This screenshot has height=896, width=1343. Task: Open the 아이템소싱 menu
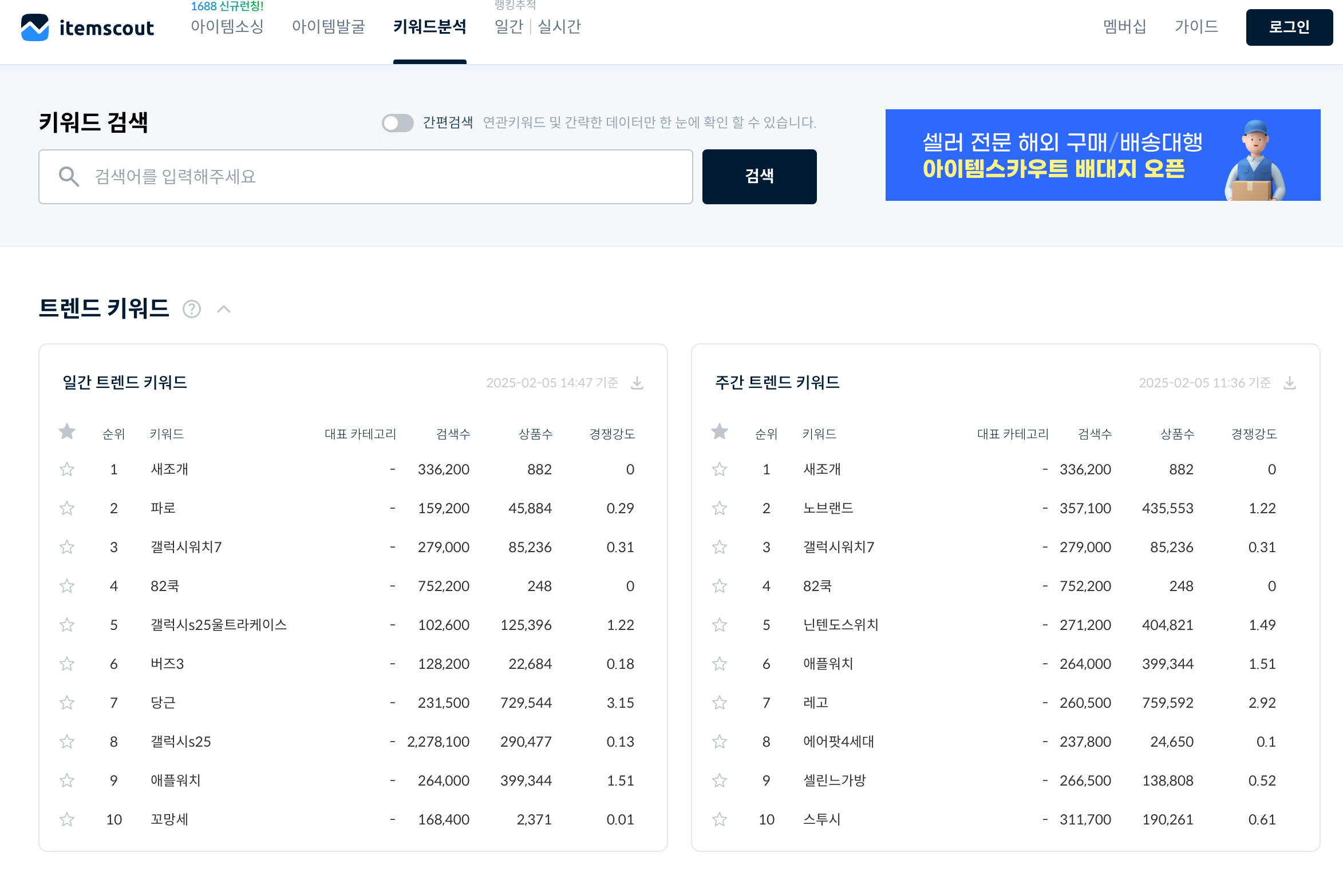pos(227,27)
